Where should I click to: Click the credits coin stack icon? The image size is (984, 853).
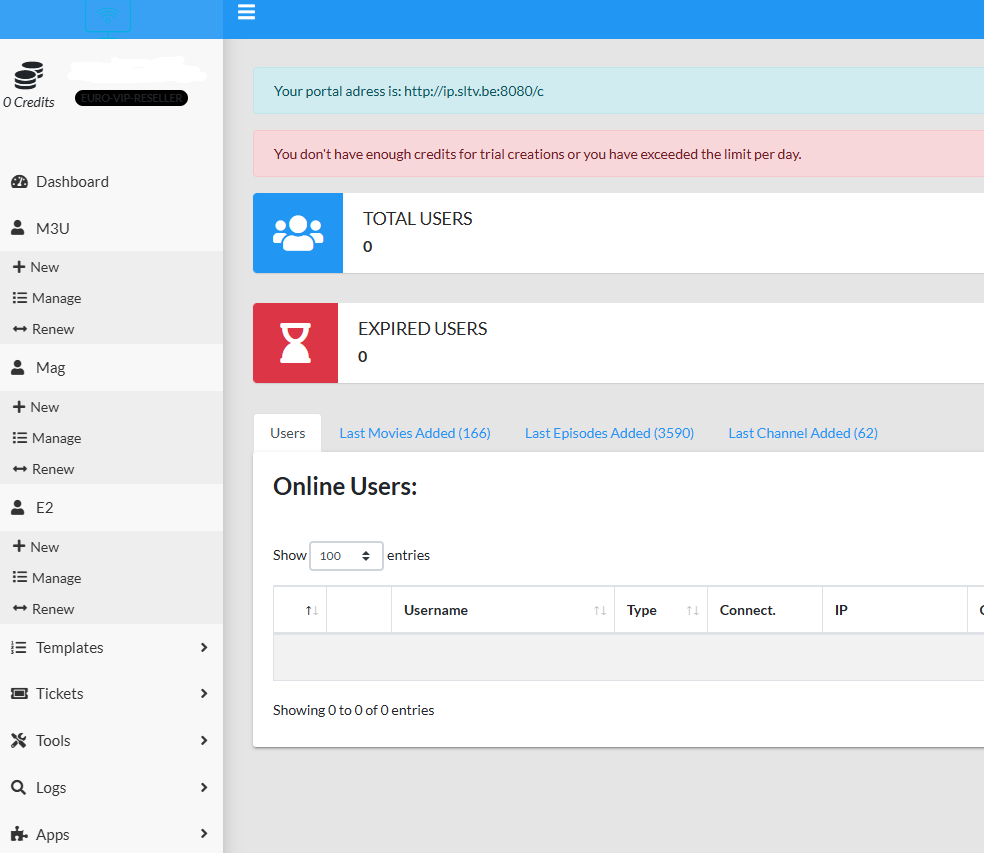[29, 76]
